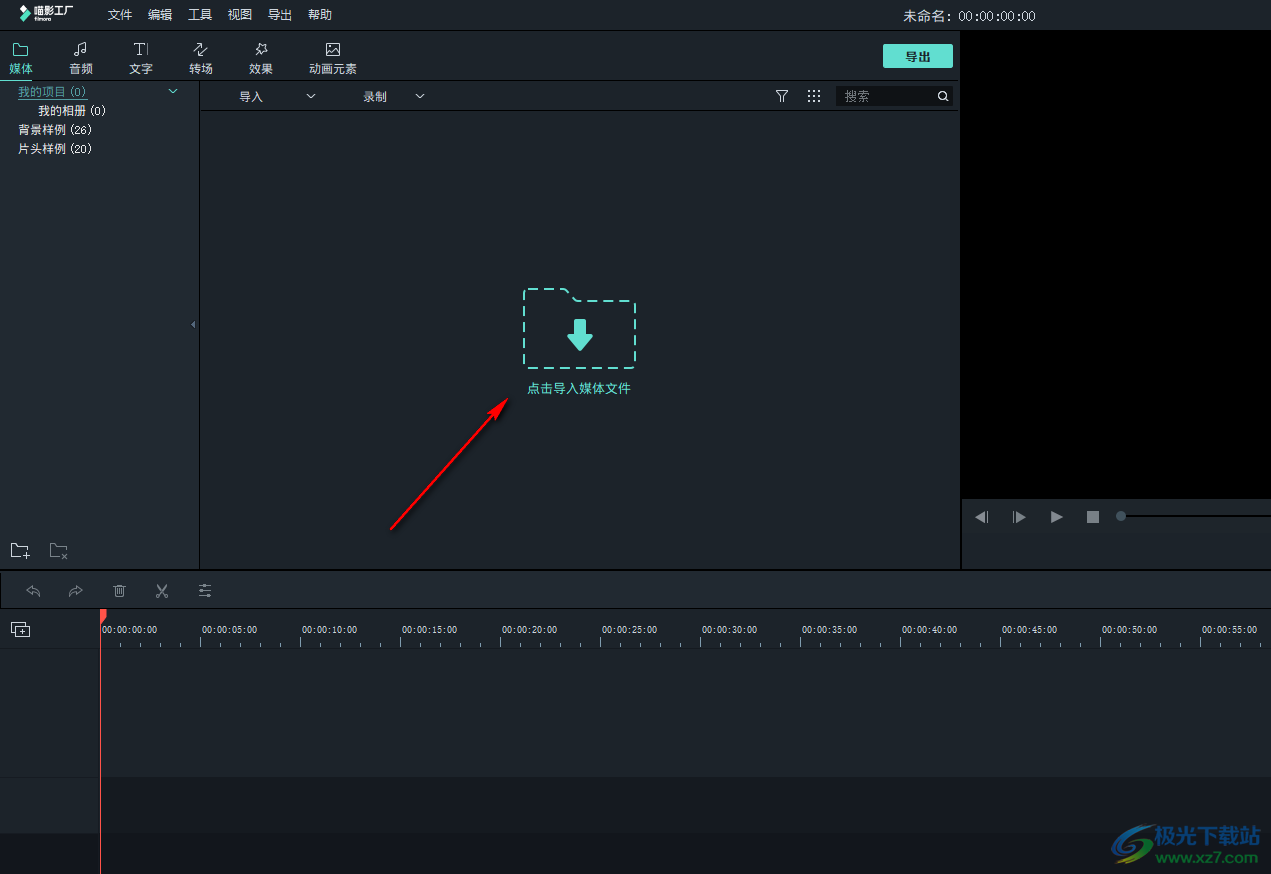The width and height of the screenshot is (1271, 874).
Task: Open the 工具 menu
Action: pos(200,15)
